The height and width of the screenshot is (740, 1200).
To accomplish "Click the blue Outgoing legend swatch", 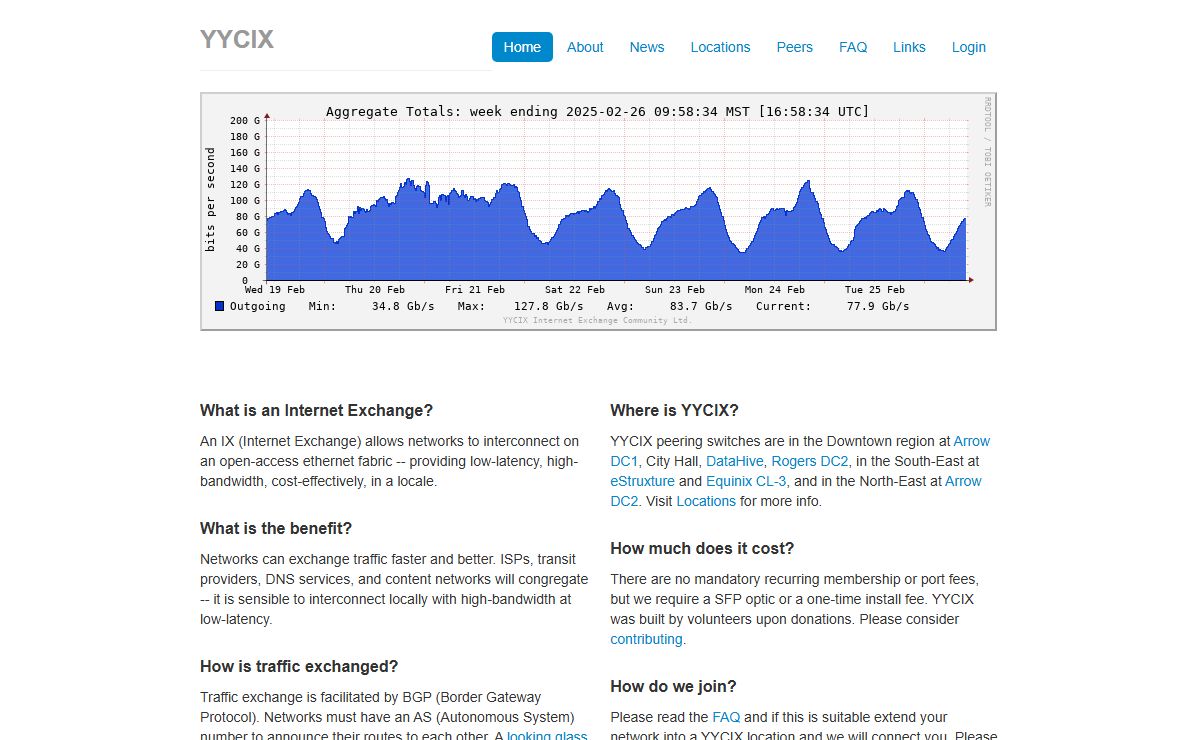I will click(219, 306).
